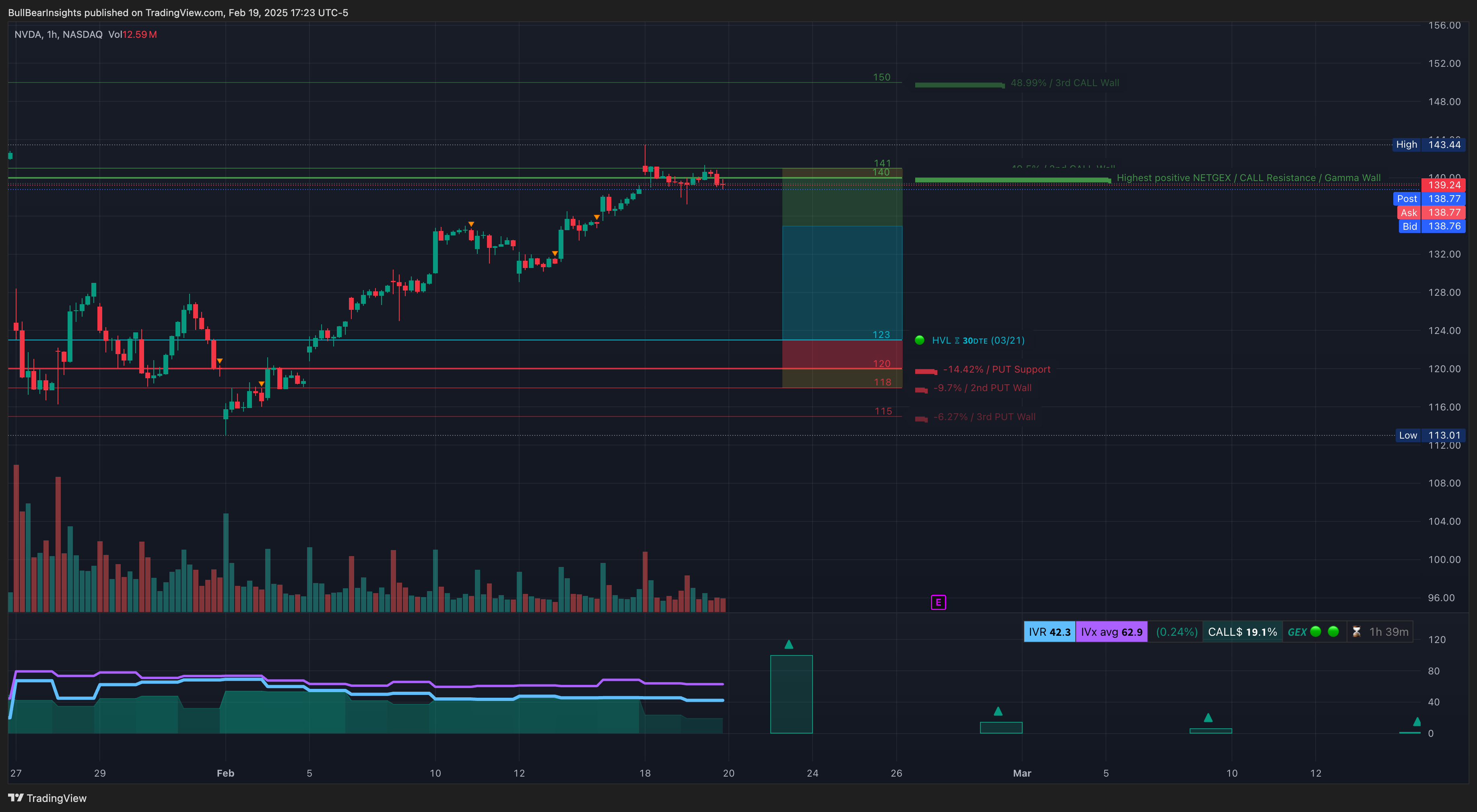Image resolution: width=1477 pixels, height=812 pixels.
Task: Click the green dot next to HVL label
Action: coord(920,340)
